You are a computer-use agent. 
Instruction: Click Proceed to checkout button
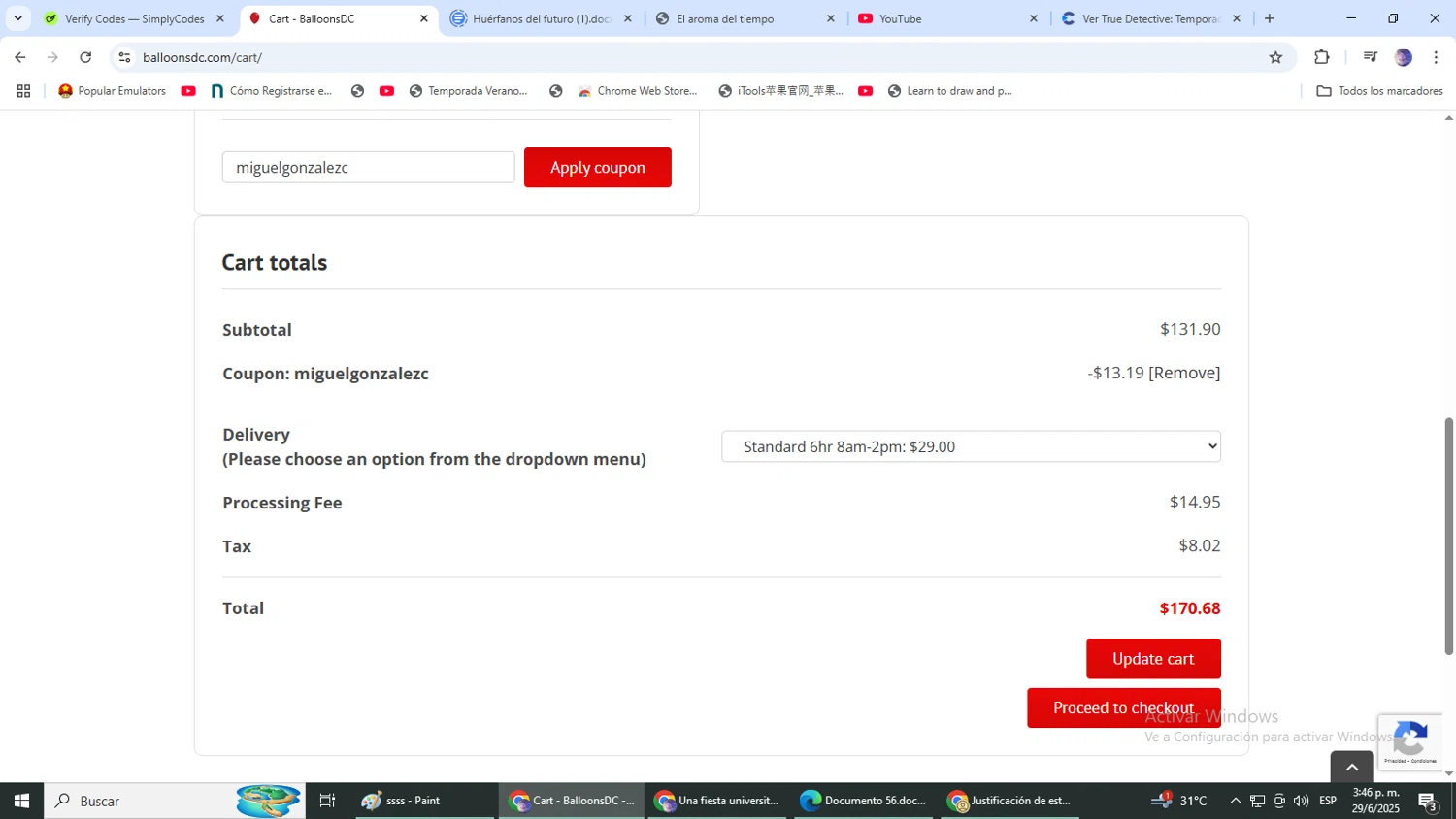(x=1123, y=707)
